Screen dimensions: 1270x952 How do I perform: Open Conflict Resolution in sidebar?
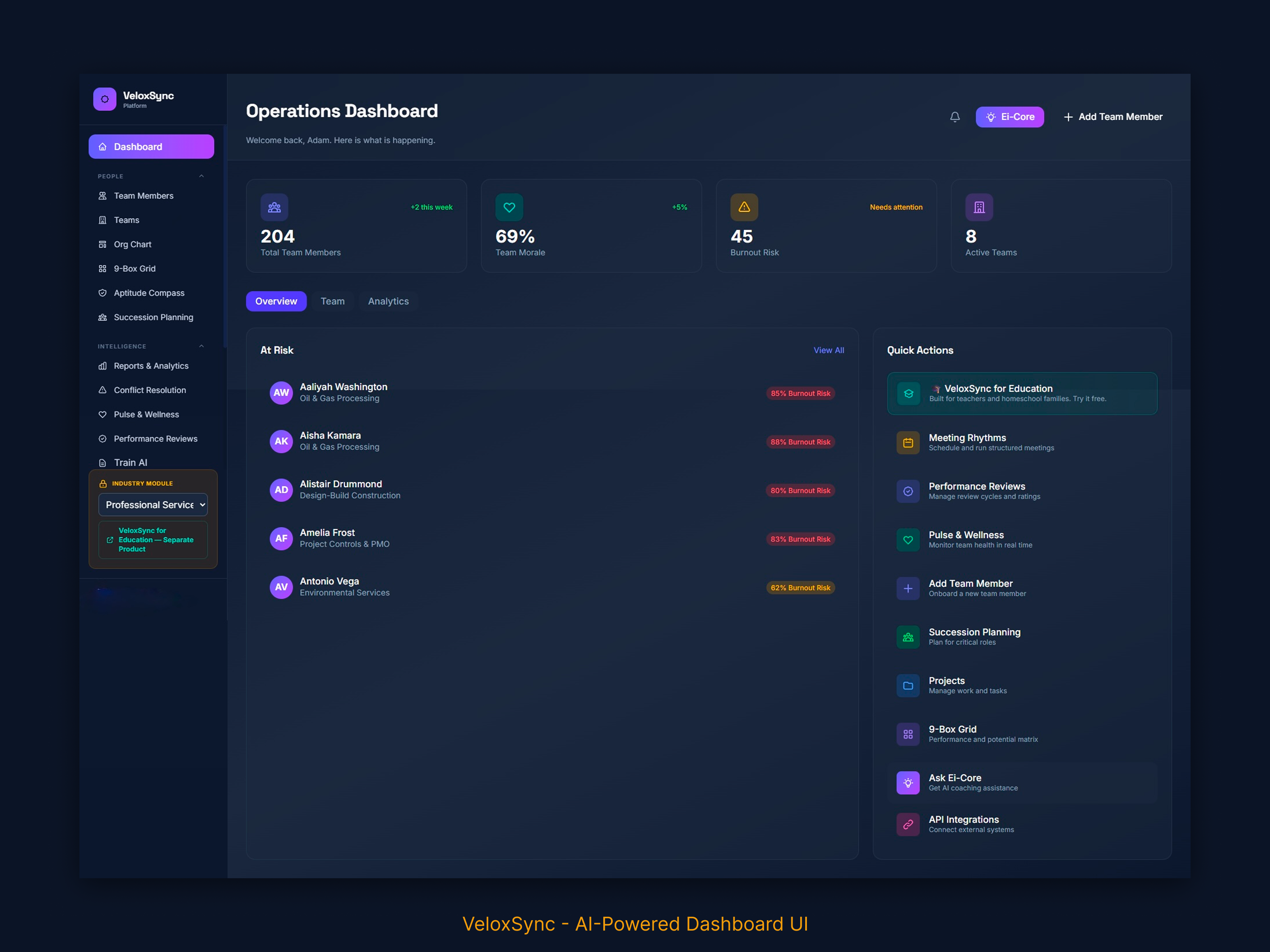coord(149,390)
